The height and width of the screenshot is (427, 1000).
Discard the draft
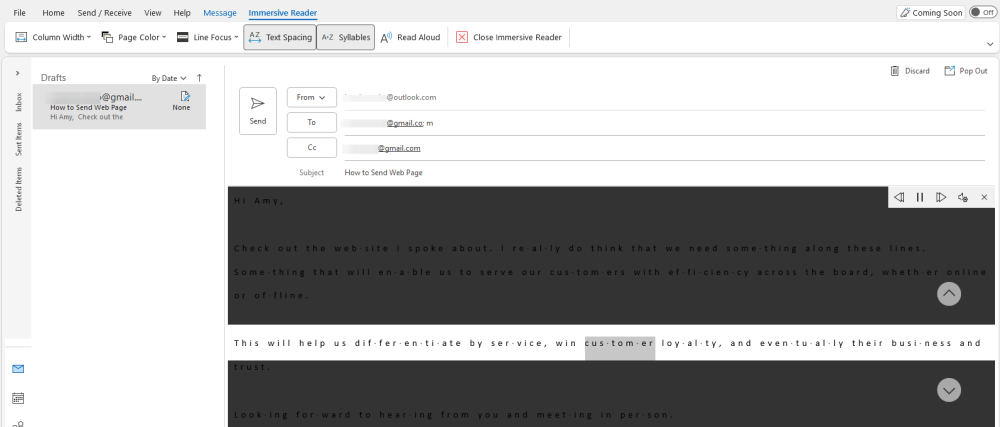click(x=909, y=71)
